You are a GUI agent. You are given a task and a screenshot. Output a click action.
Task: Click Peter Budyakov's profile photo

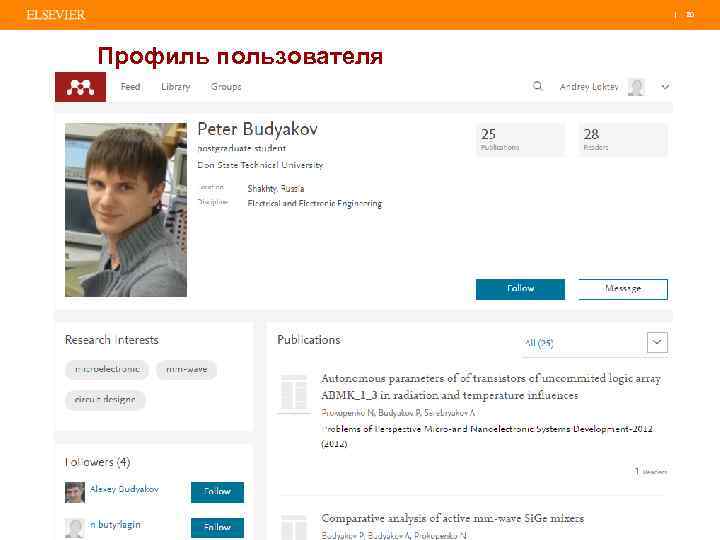[x=126, y=210]
